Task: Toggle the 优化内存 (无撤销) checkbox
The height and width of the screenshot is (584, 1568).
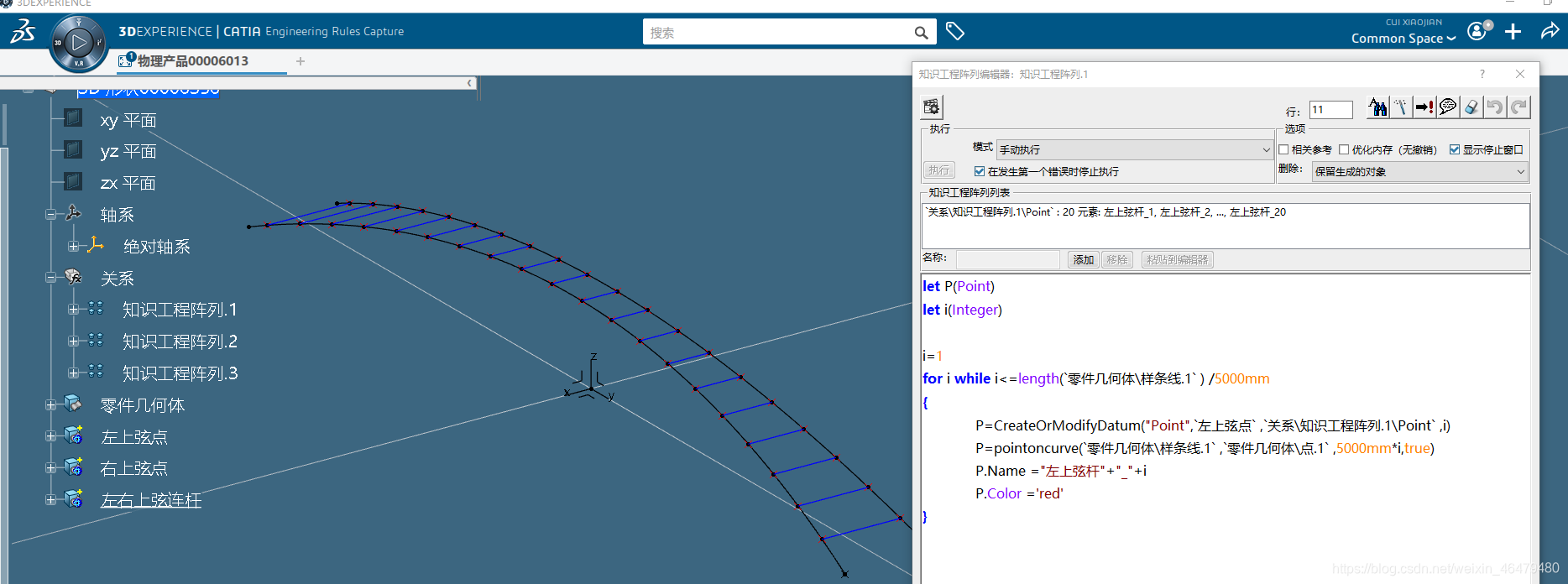Action: point(1344,149)
